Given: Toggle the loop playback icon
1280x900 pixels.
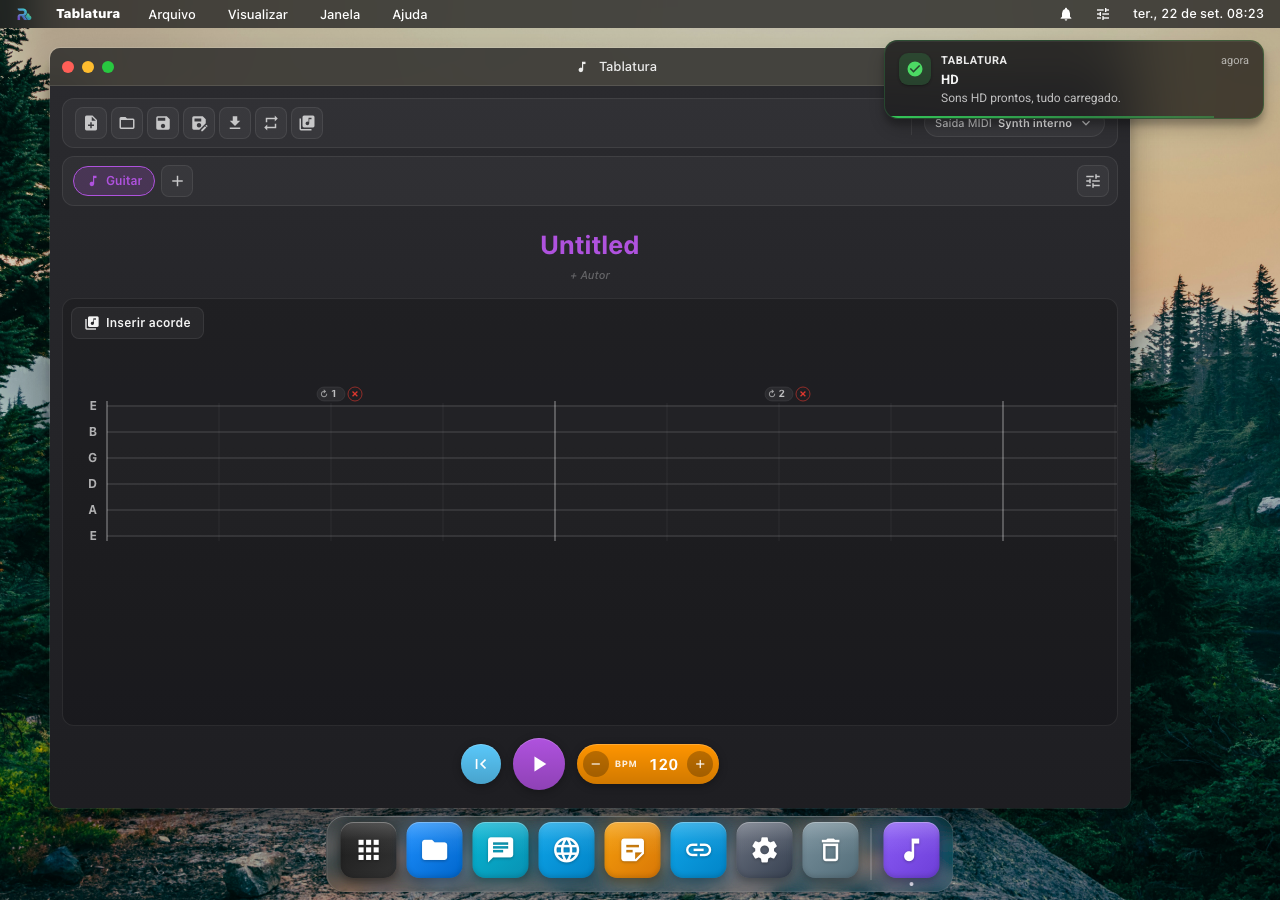Looking at the screenshot, I should coord(271,123).
